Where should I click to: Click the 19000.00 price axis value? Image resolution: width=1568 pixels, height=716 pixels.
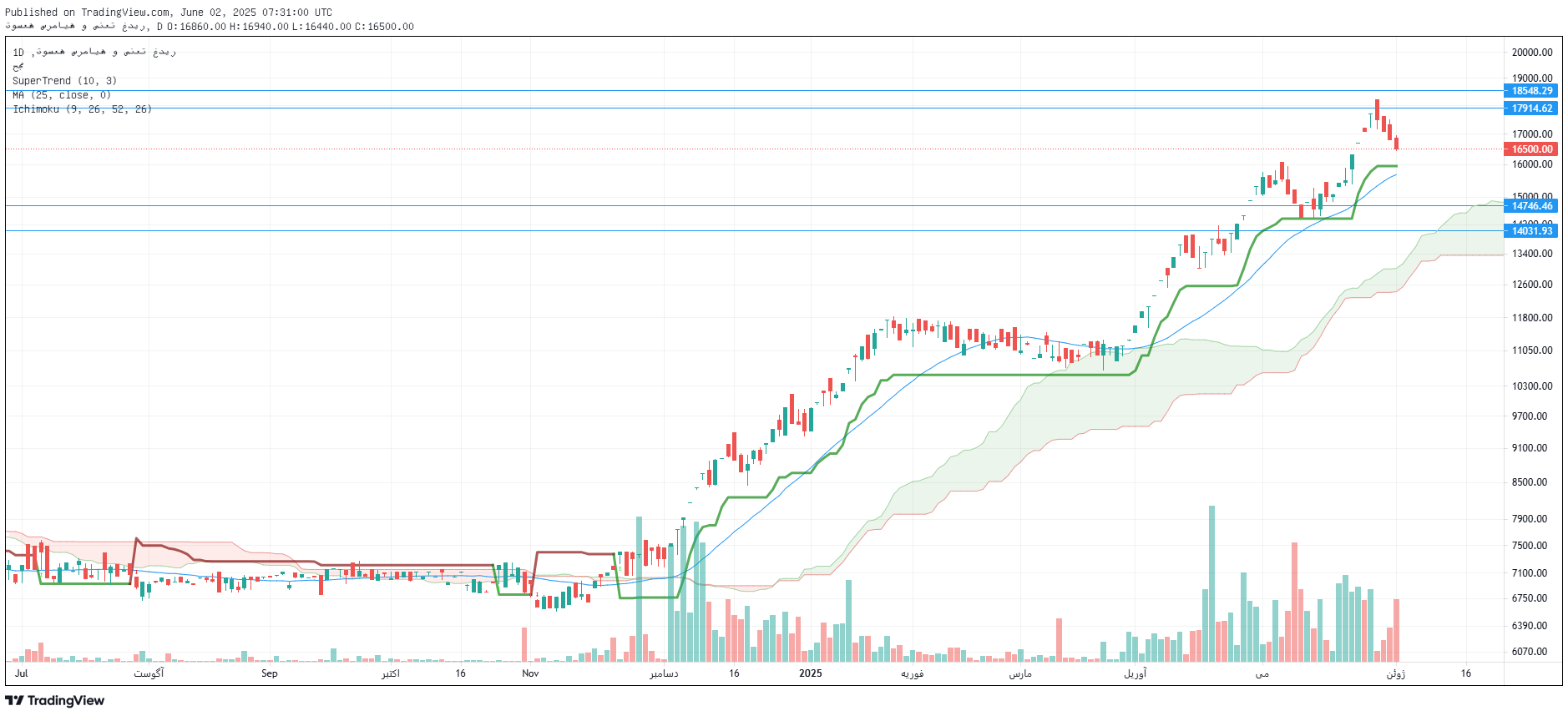pyautogui.click(x=1532, y=78)
